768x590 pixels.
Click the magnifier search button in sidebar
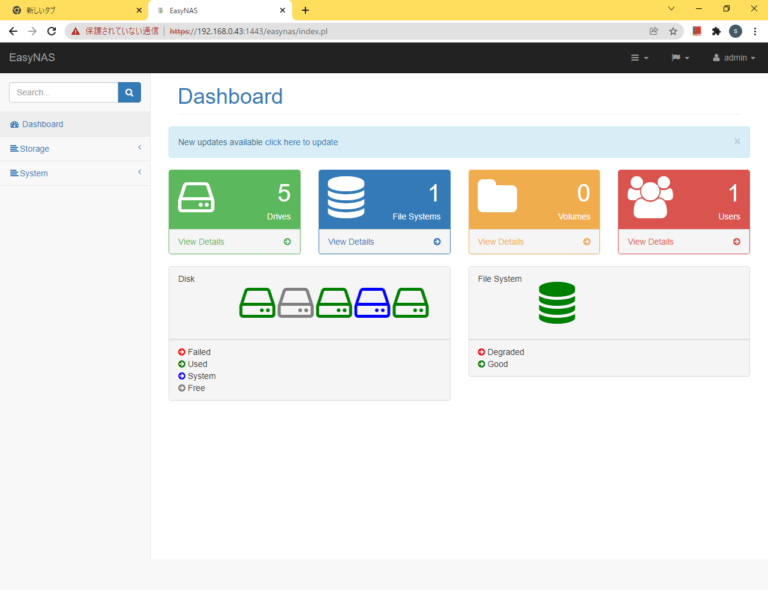pyautogui.click(x=129, y=92)
